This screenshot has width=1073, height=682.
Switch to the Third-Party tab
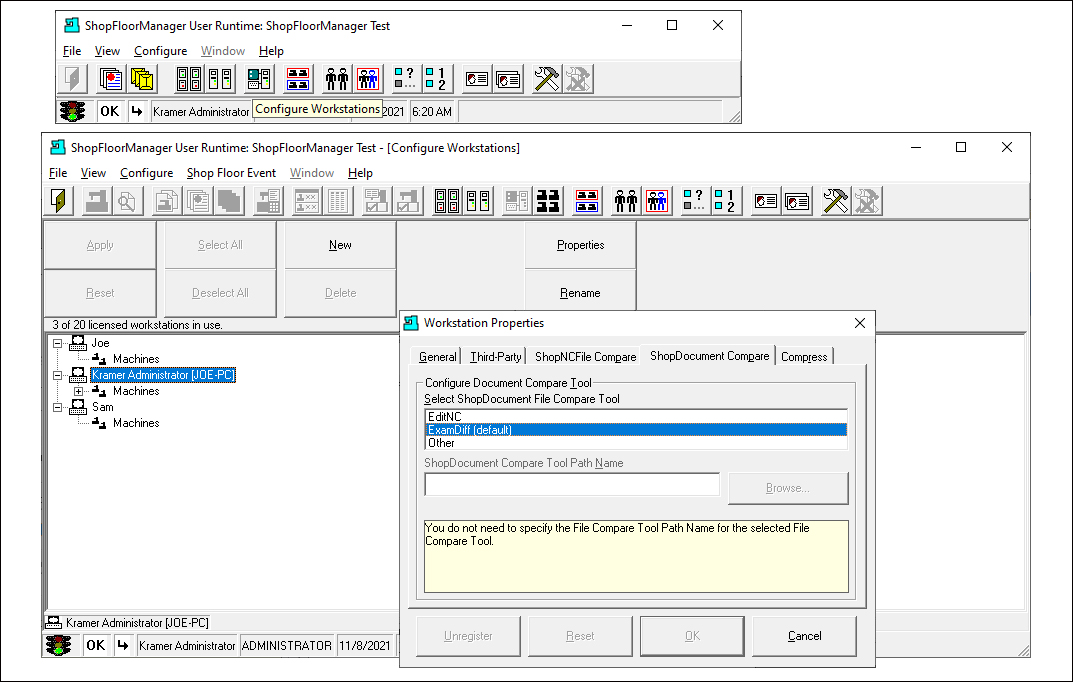[495, 356]
